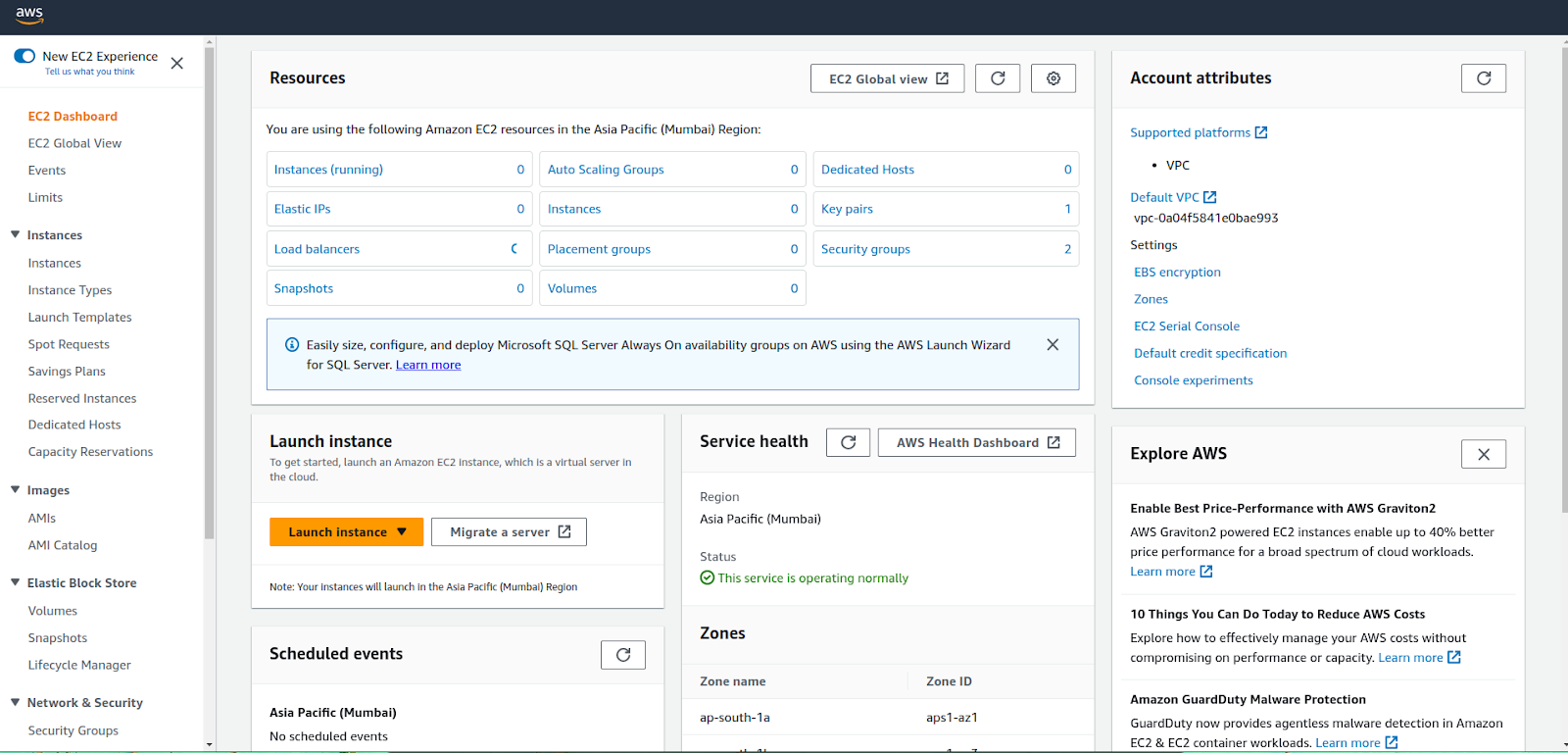Refresh the Service health panel
Screen dimensions: 1568x753
(849, 442)
